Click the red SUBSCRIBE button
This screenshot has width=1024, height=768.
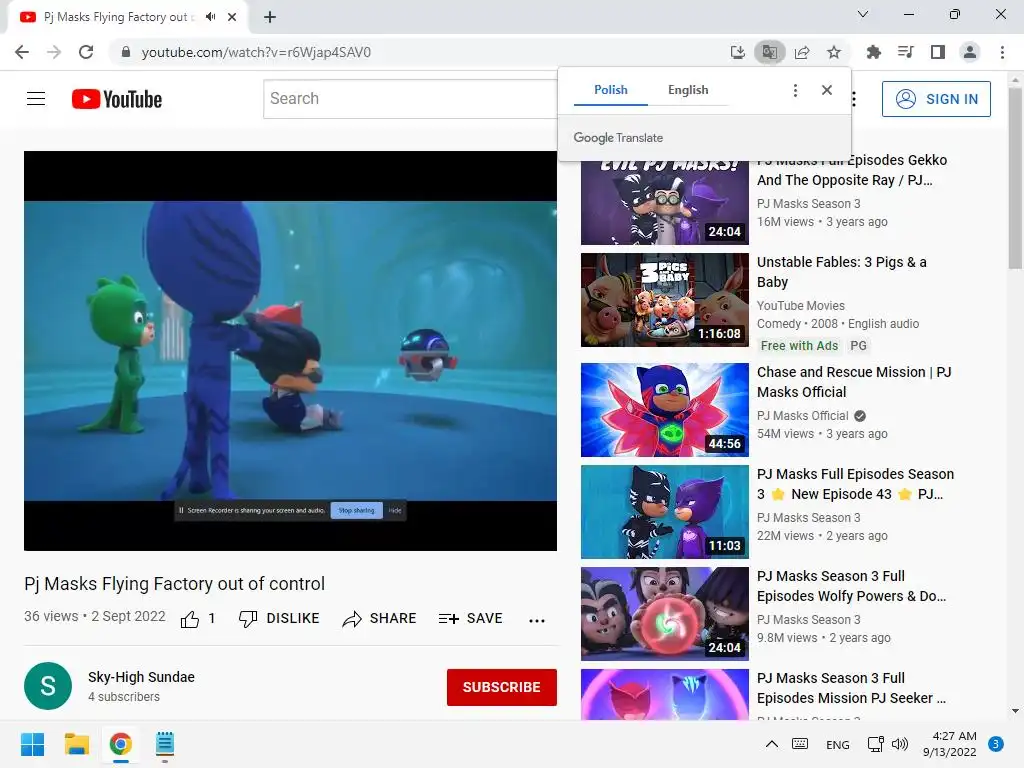click(x=502, y=687)
